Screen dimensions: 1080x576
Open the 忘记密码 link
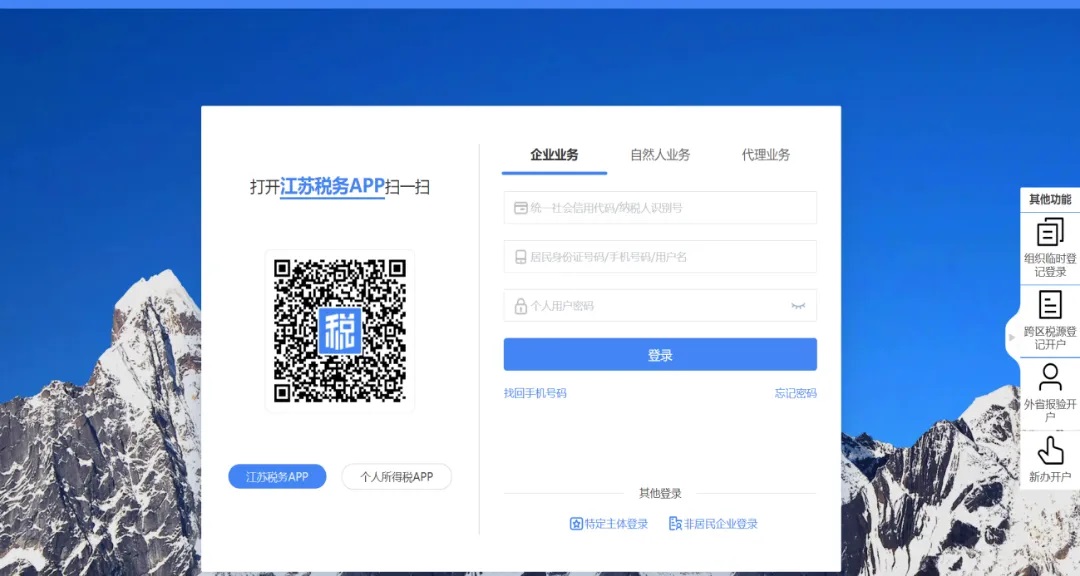[795, 394]
